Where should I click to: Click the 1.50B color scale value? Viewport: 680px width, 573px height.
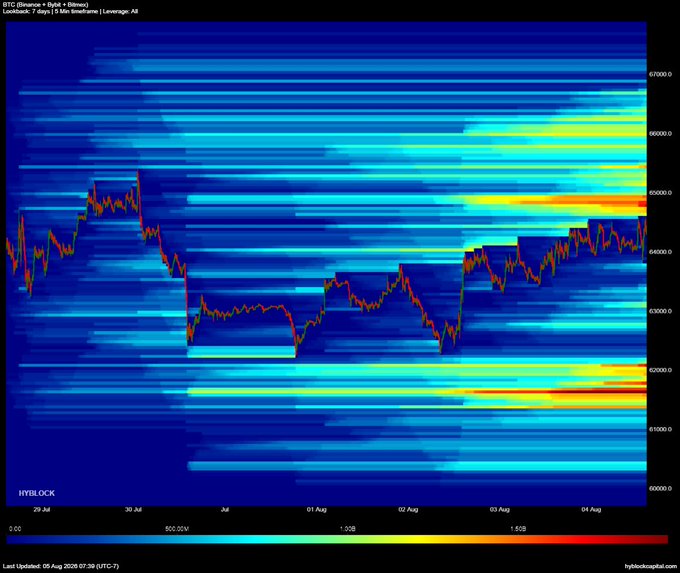point(518,529)
